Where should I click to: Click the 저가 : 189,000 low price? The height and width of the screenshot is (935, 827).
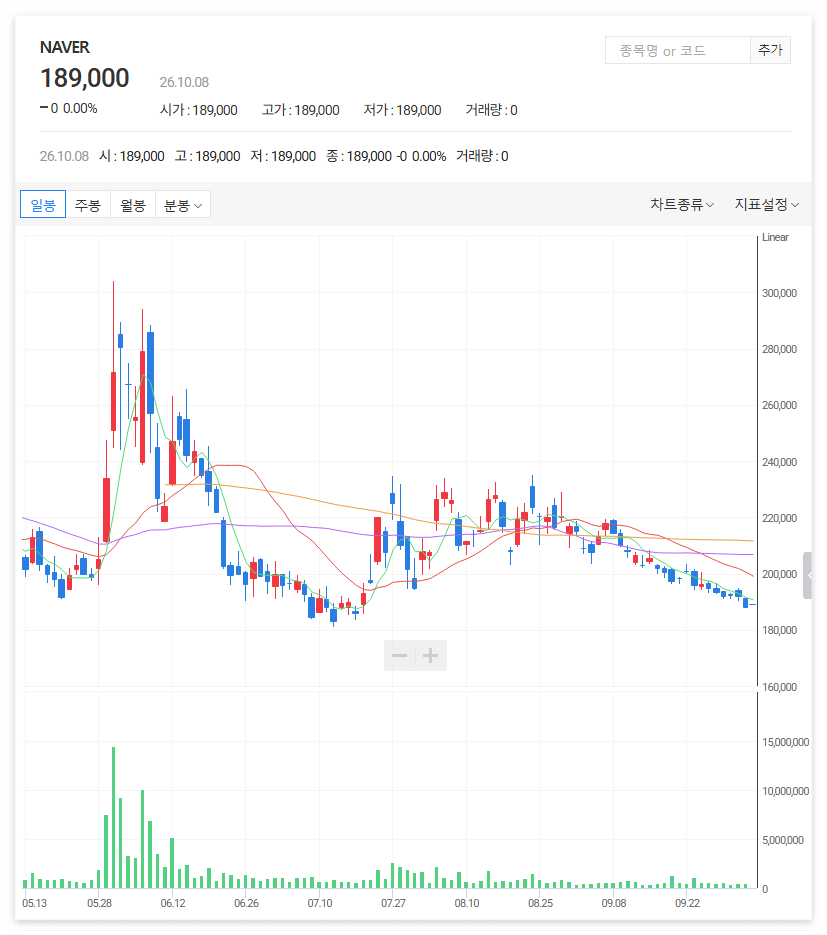(402, 110)
